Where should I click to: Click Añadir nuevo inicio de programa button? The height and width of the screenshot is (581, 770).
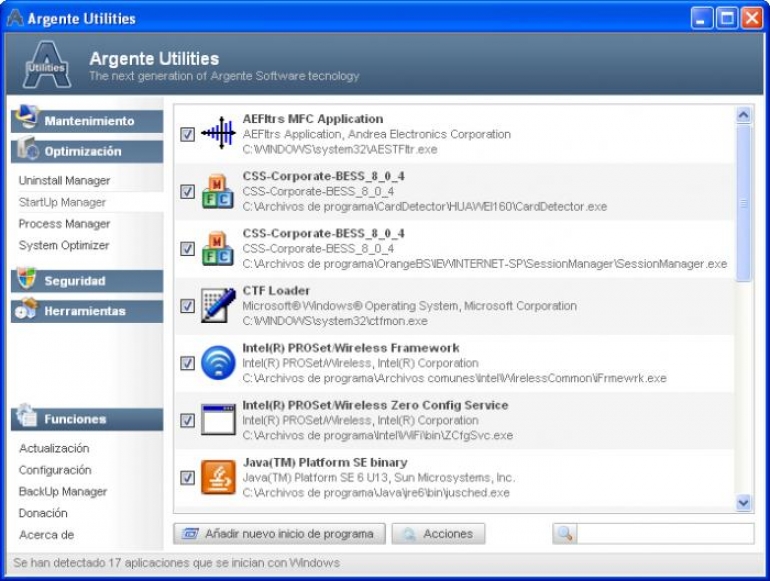pos(279,533)
